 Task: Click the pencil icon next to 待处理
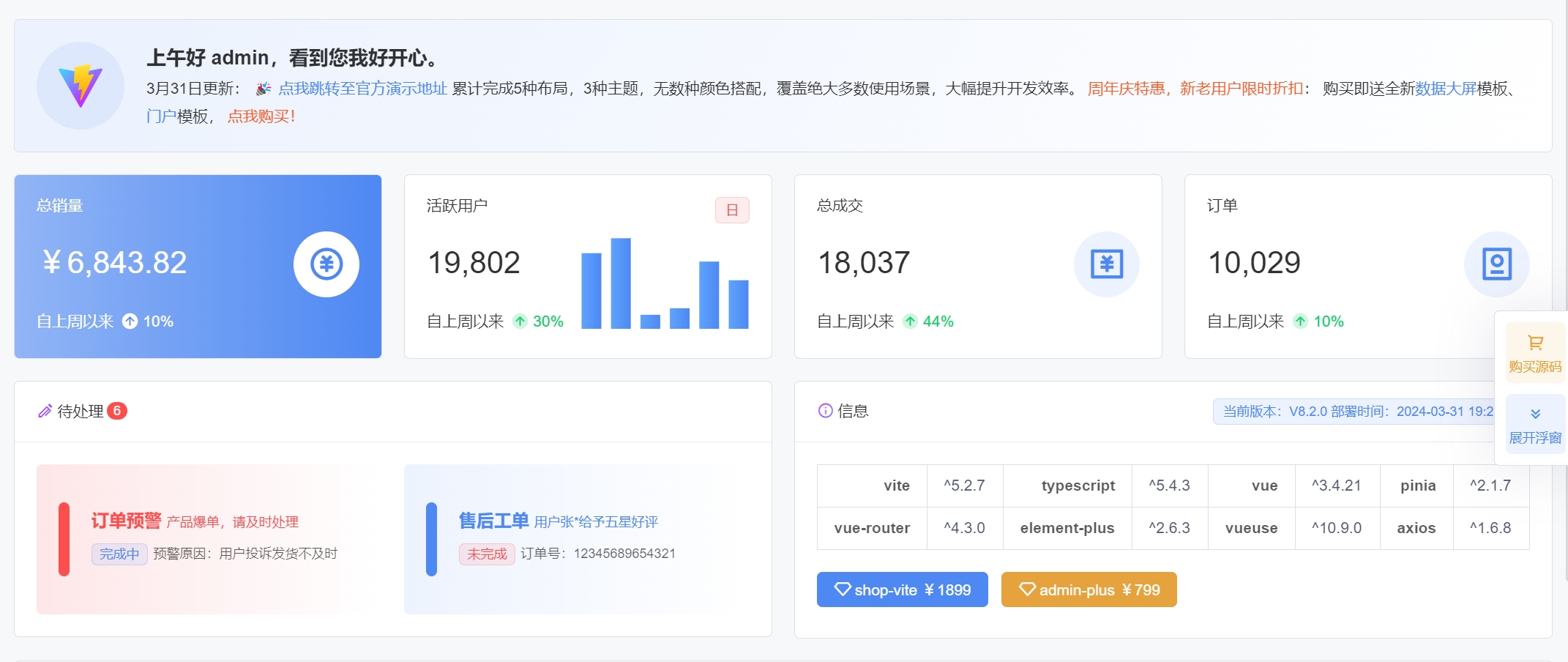(x=45, y=411)
